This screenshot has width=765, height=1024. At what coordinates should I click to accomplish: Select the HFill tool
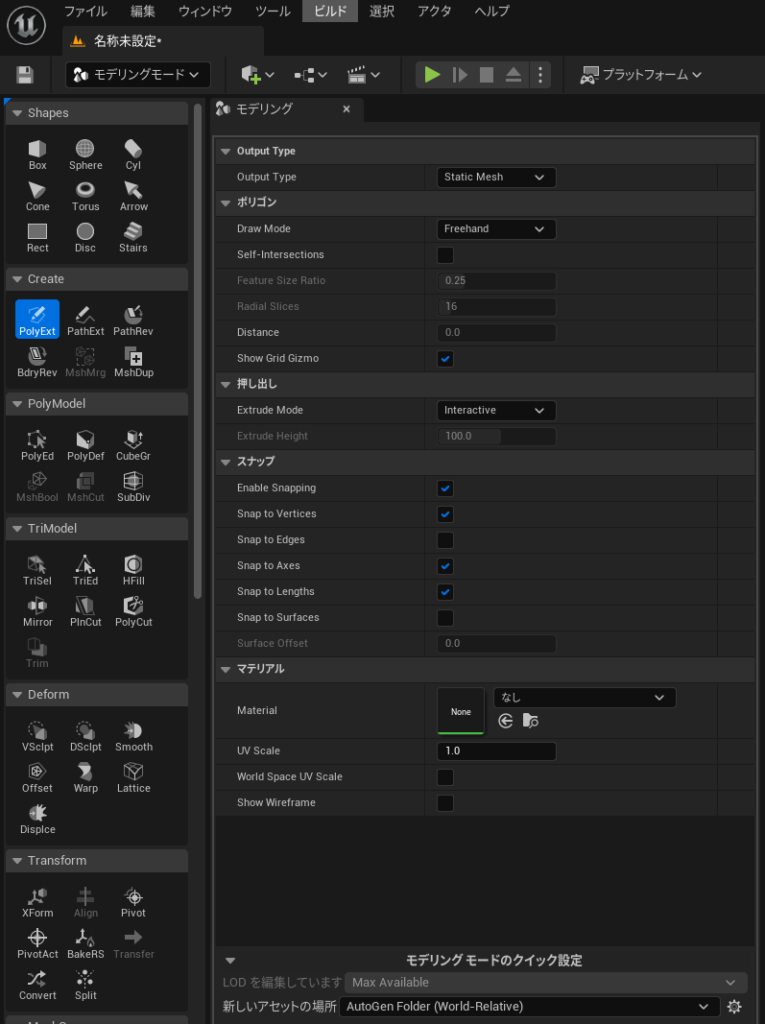click(x=133, y=569)
